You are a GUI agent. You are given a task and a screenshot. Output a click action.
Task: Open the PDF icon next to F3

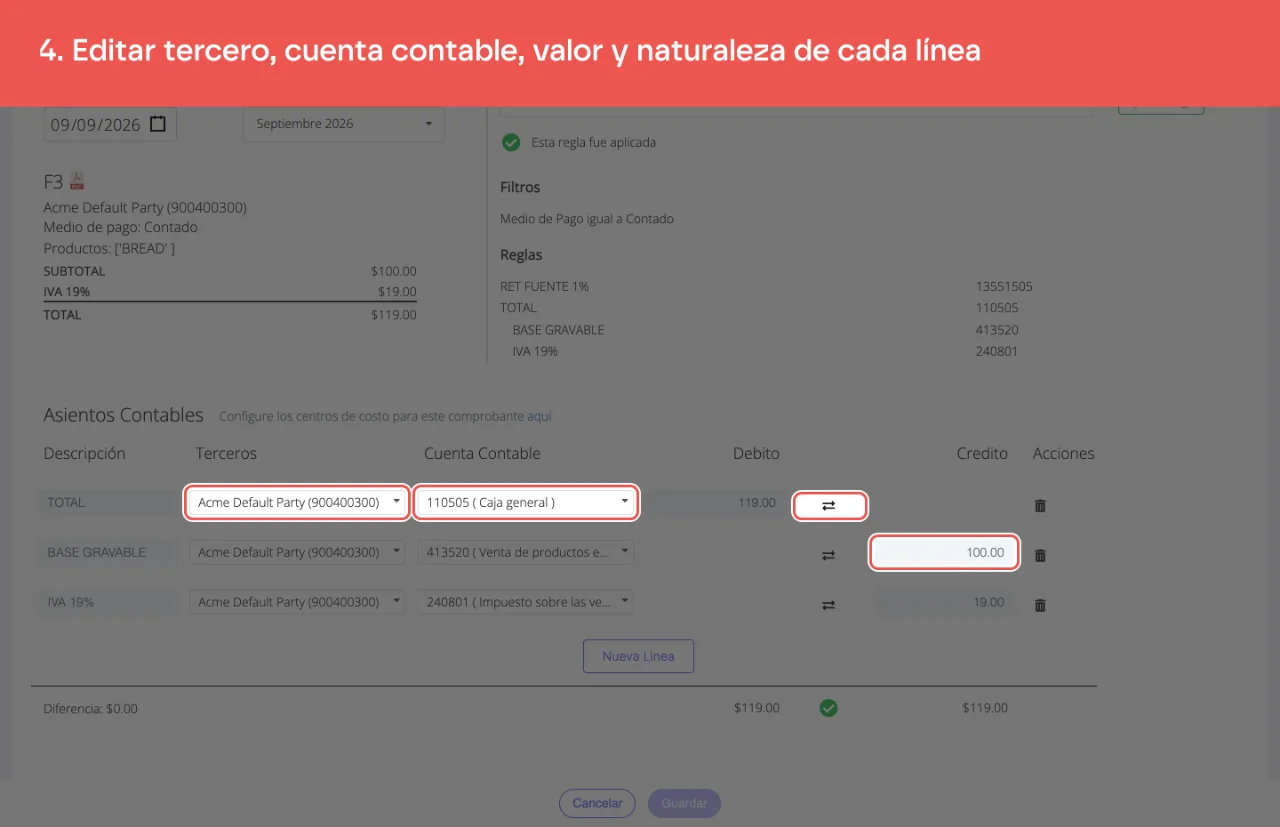(77, 181)
